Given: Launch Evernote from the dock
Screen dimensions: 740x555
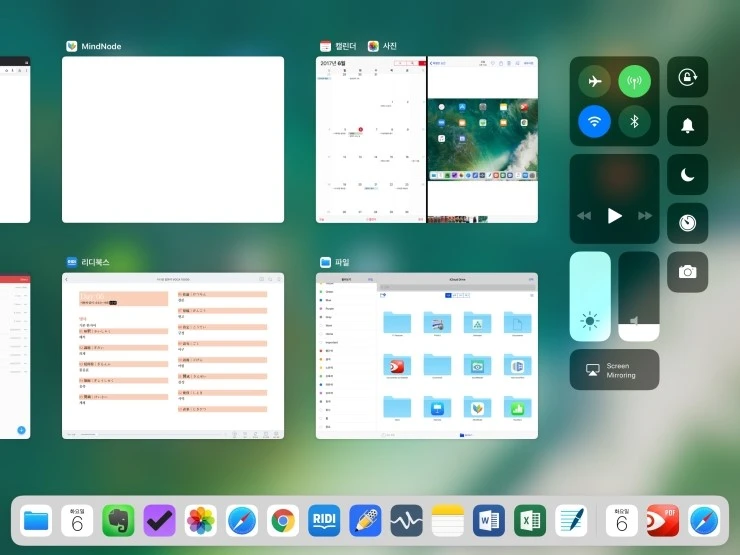Looking at the screenshot, I should 118,521.
